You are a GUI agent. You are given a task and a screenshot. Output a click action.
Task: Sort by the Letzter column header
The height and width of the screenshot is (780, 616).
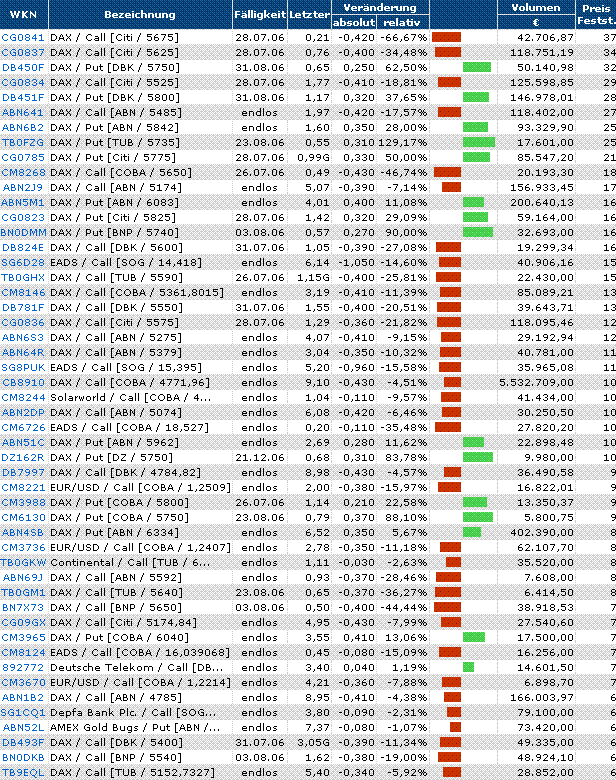[x=309, y=14]
